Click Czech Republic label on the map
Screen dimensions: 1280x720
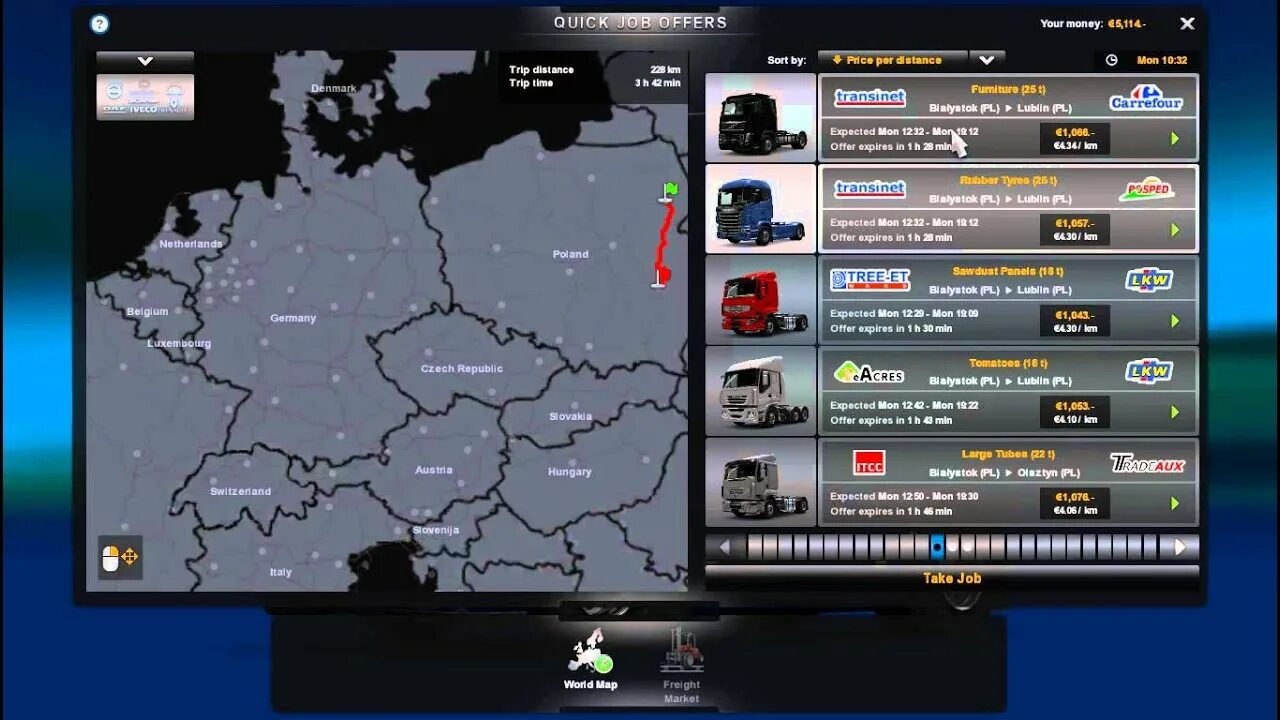point(462,369)
